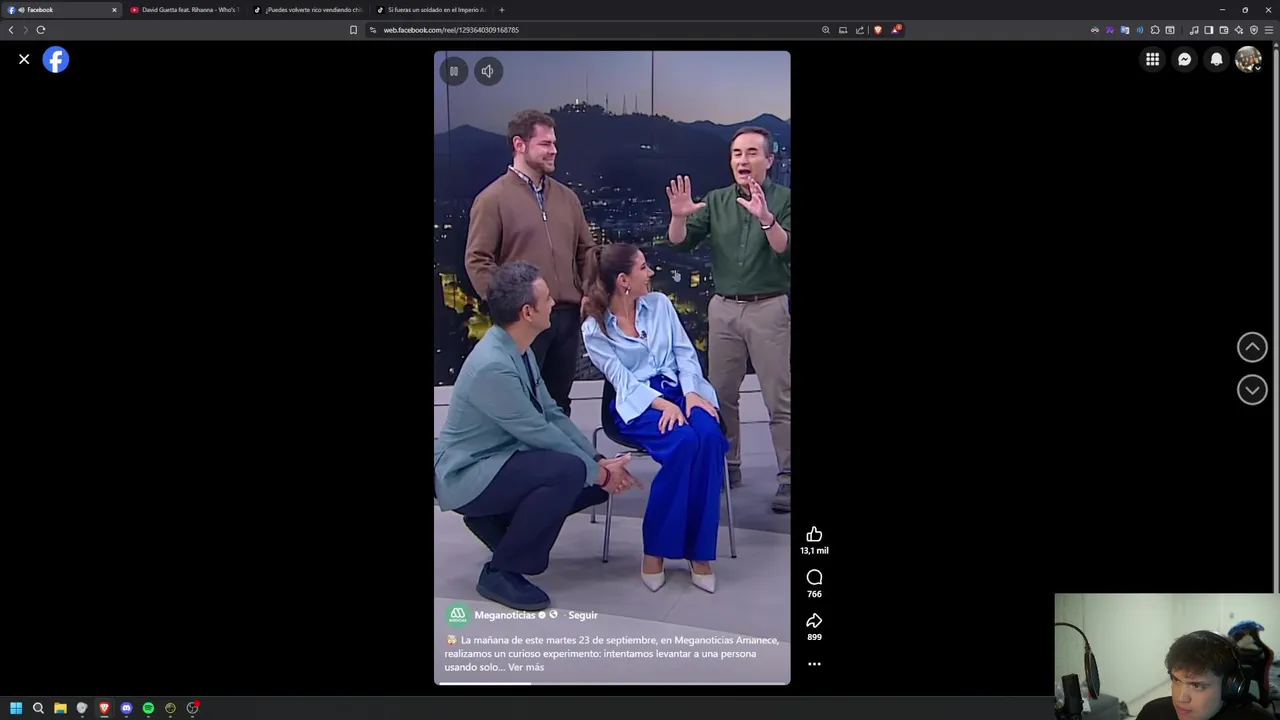
Task: Click the Brave browser taskbar icon
Action: 104,708
